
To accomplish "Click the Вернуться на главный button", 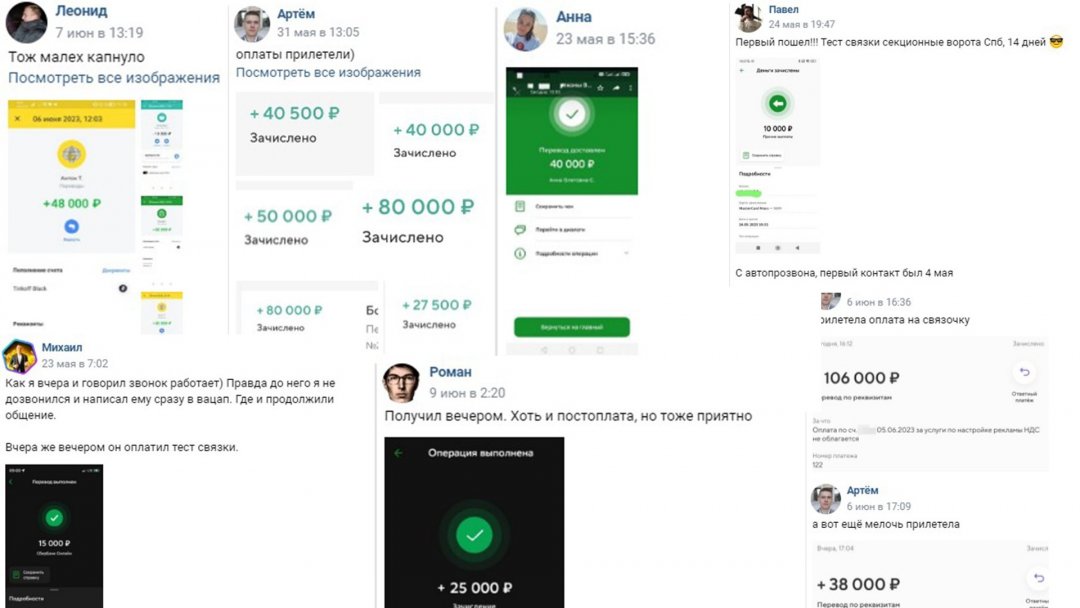I will pos(572,327).
